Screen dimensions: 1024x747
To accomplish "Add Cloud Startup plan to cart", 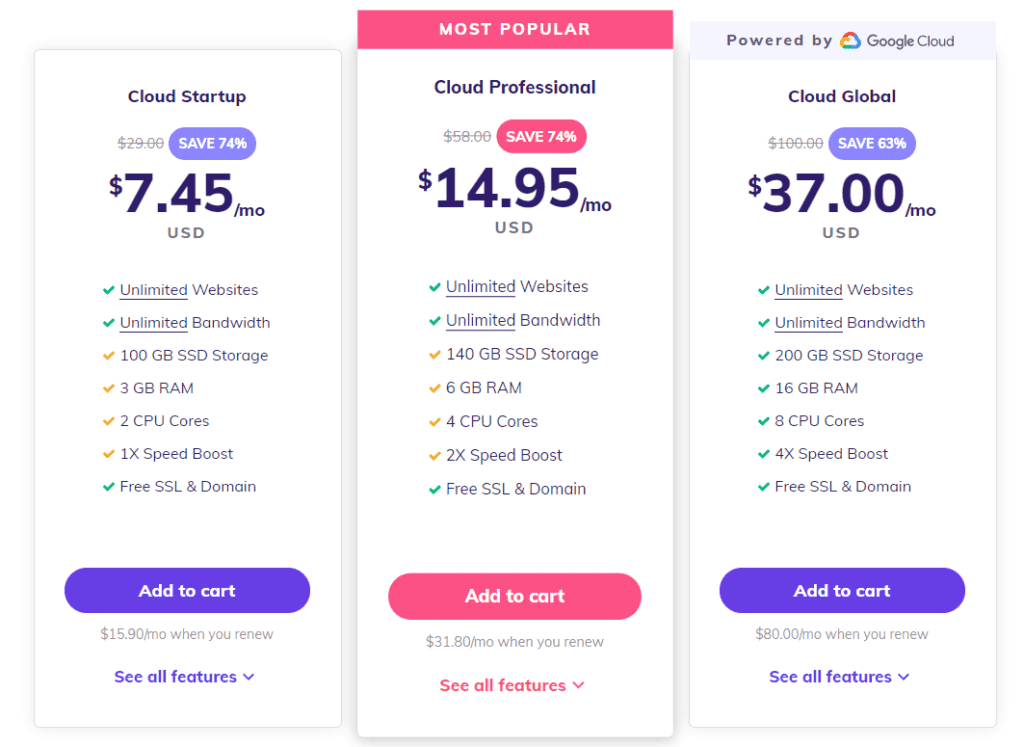I will 187,591.
